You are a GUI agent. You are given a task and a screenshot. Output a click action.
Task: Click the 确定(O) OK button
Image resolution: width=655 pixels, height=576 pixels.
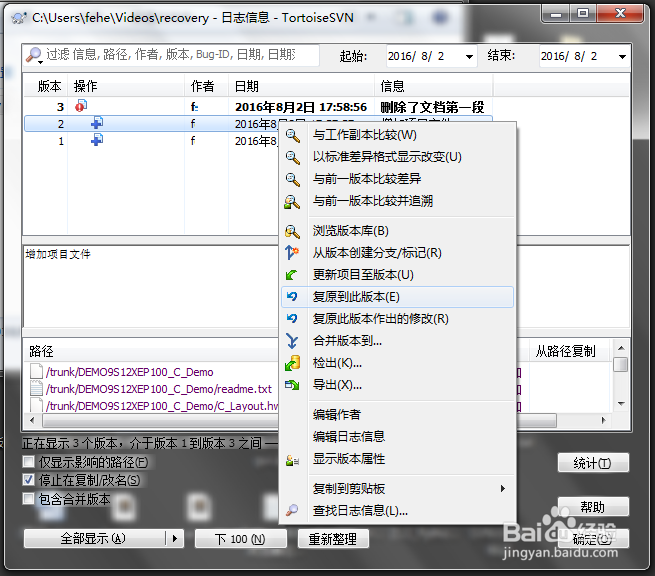point(593,539)
